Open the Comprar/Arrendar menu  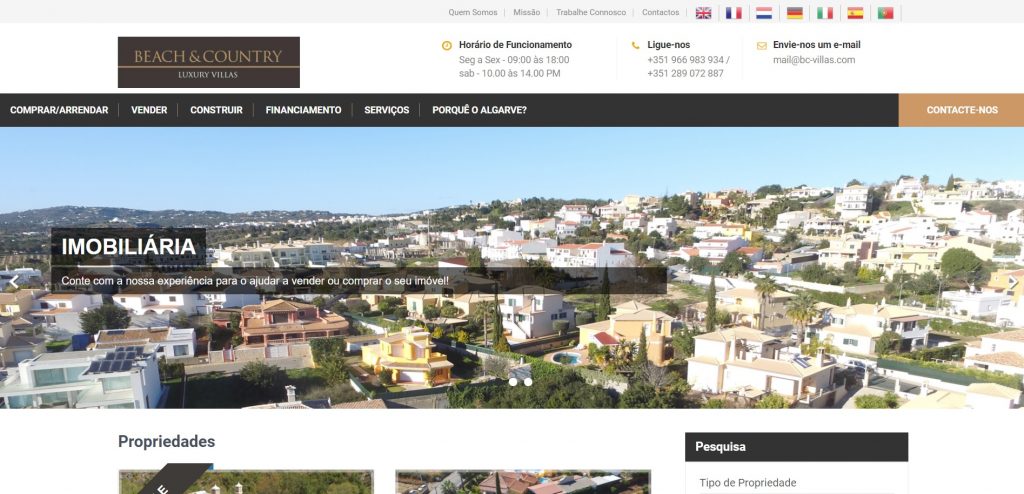pyautogui.click(x=59, y=110)
